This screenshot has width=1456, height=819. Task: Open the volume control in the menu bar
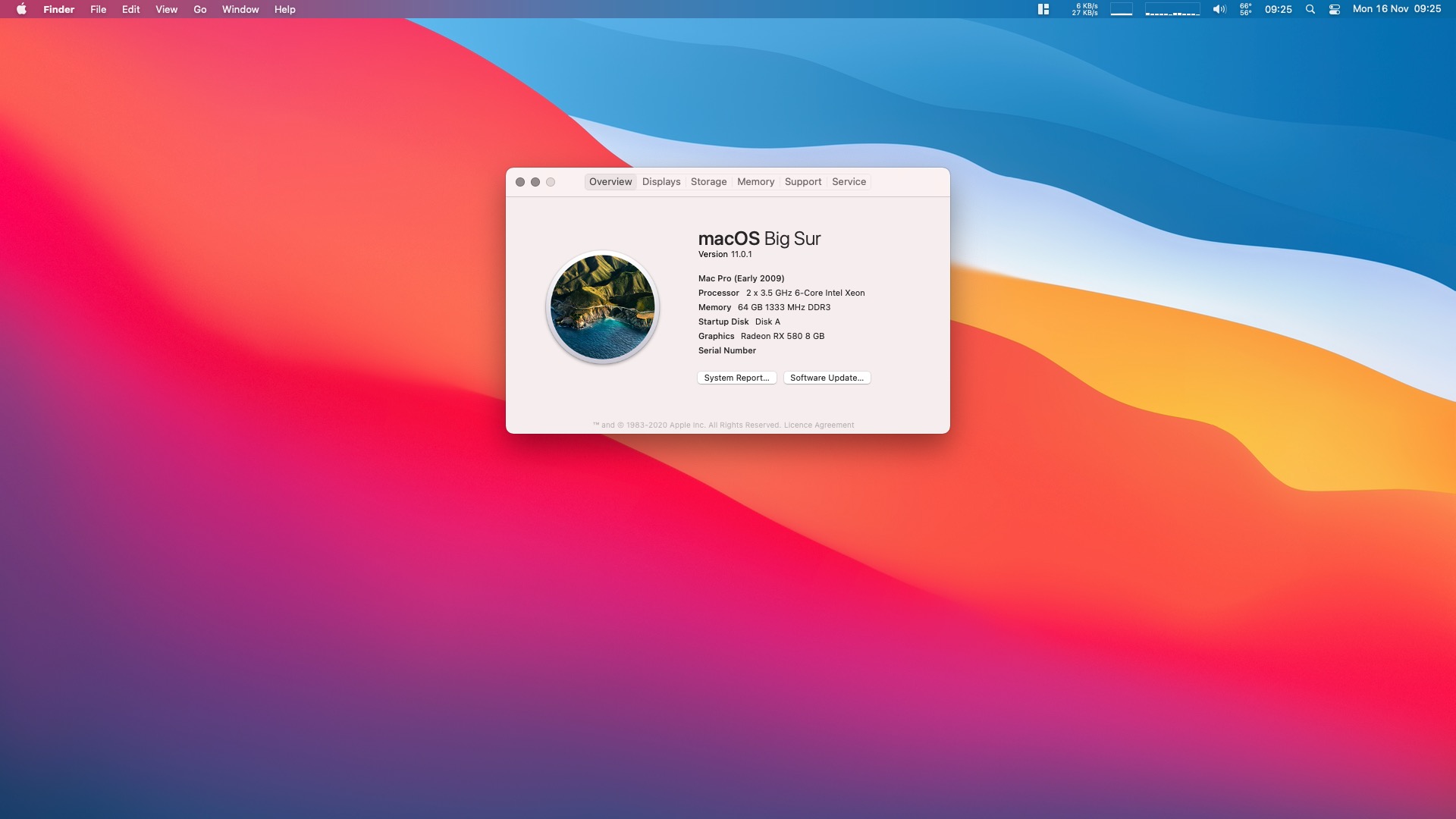click(x=1219, y=9)
